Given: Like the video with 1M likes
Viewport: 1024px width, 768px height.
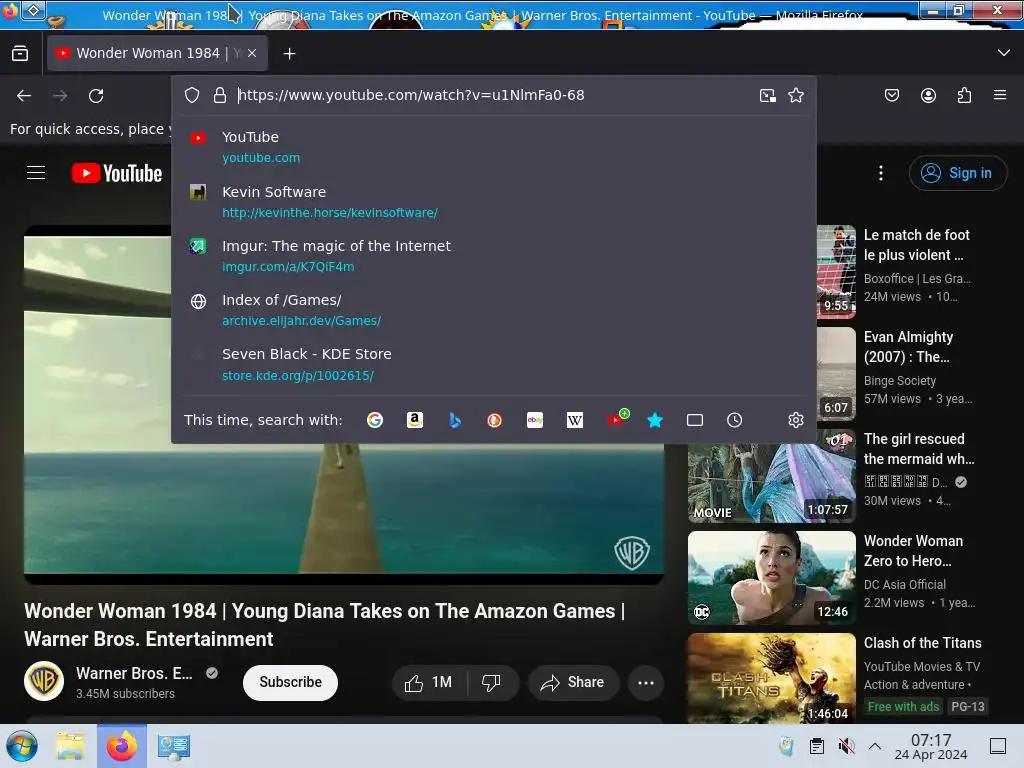Looking at the screenshot, I should pyautogui.click(x=429, y=682).
